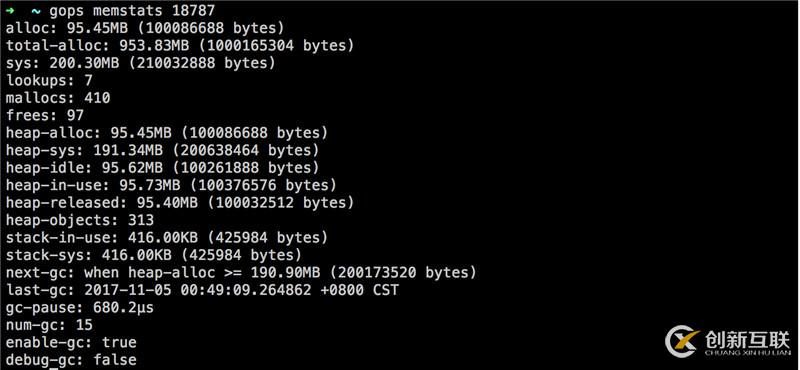Click the sys: 200.30MB line
This screenshot has height=370, width=800.
(141, 63)
